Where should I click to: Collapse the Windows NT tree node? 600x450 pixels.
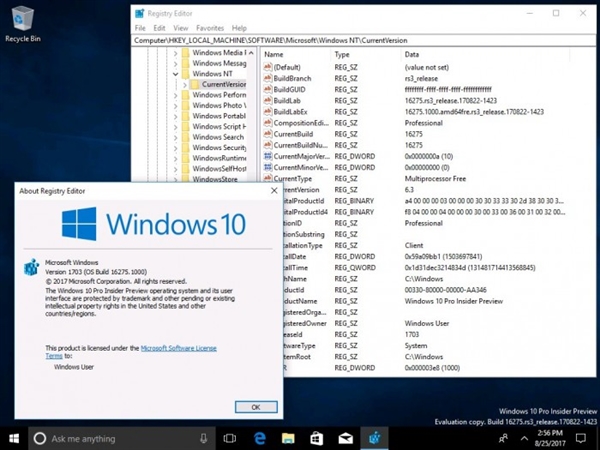point(176,74)
